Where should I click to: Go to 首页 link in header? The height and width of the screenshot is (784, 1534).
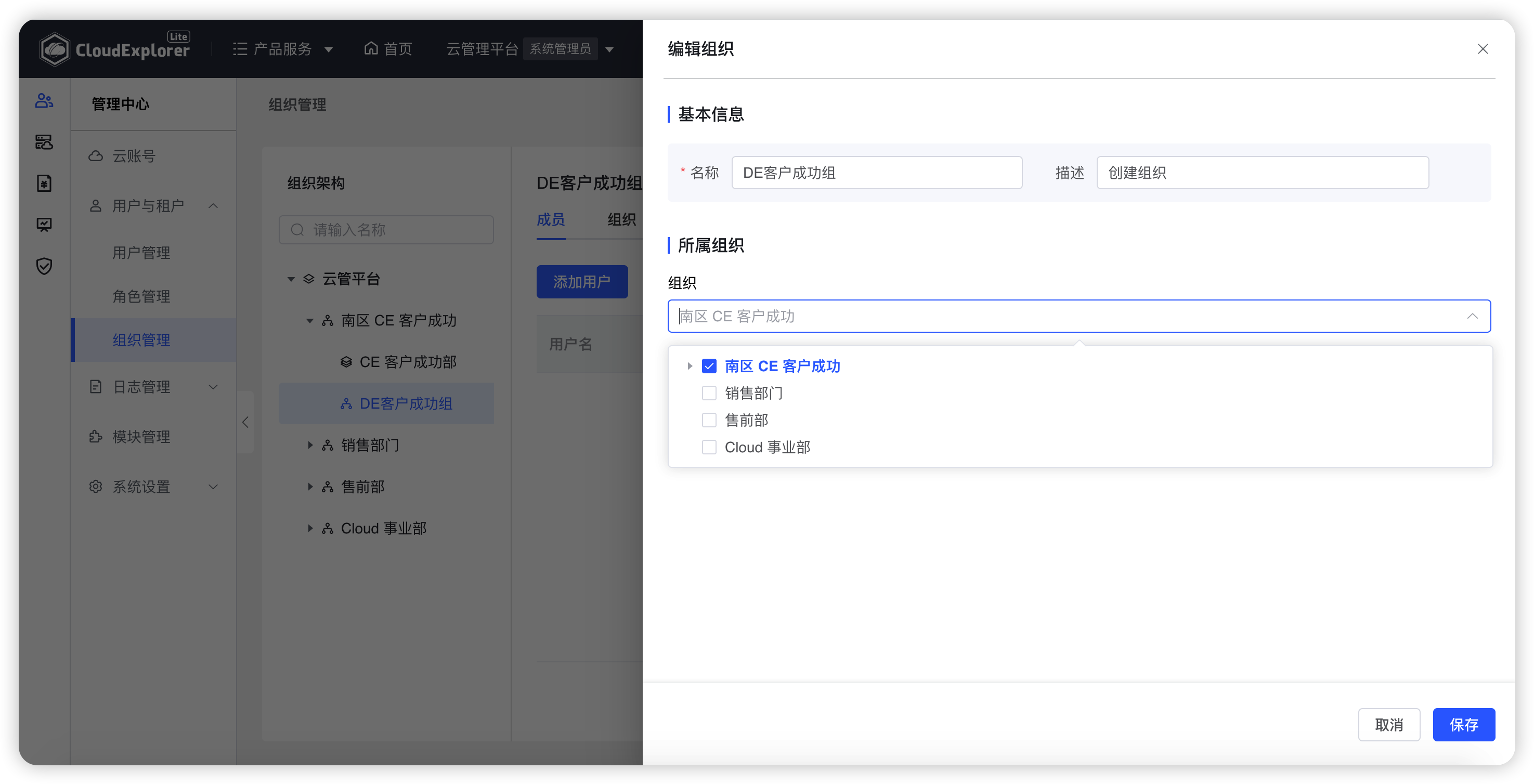tap(388, 49)
